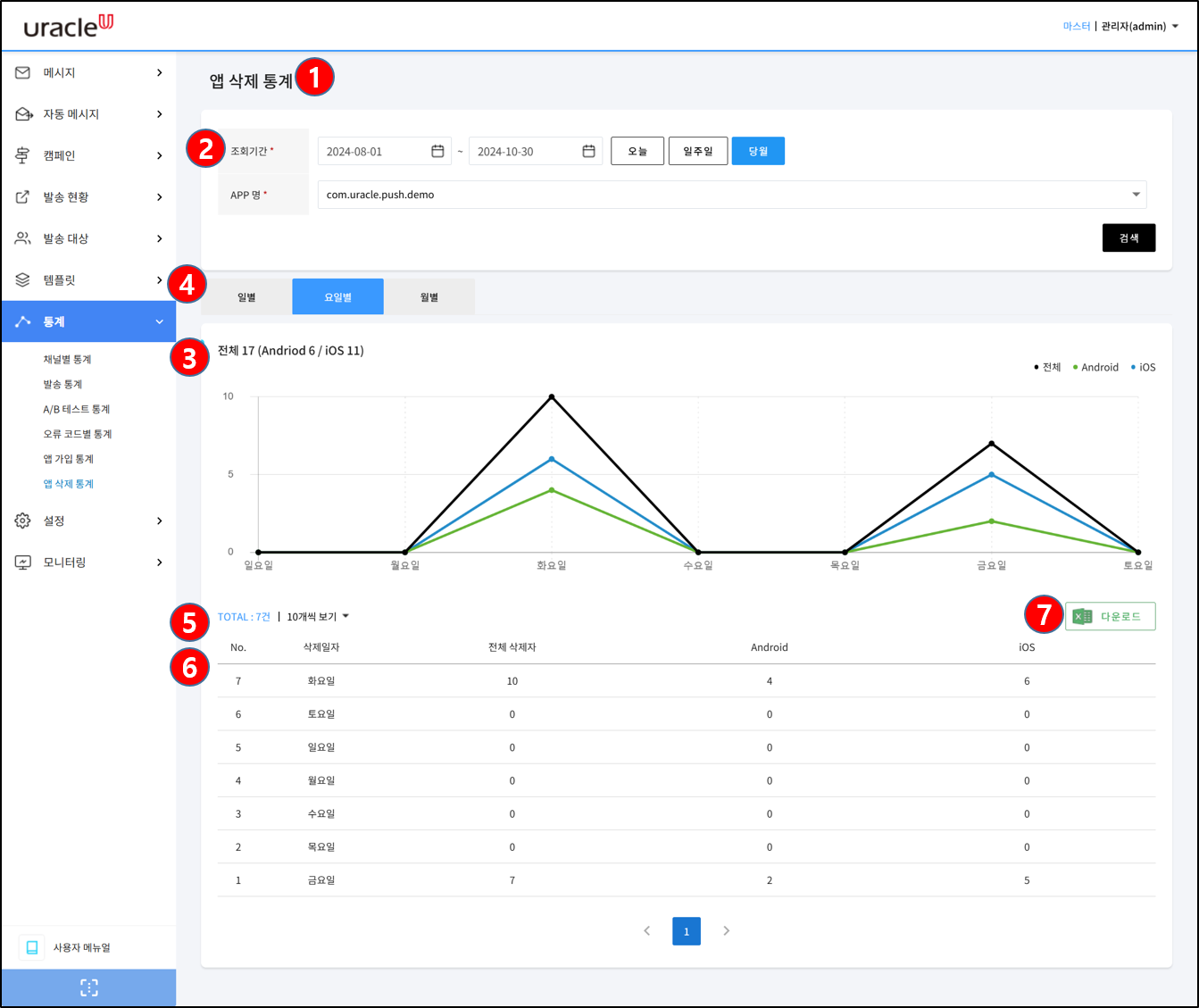Open calendar icon for start date 2024-08-01
Image resolution: width=1199 pixels, height=1008 pixels.
(437, 151)
